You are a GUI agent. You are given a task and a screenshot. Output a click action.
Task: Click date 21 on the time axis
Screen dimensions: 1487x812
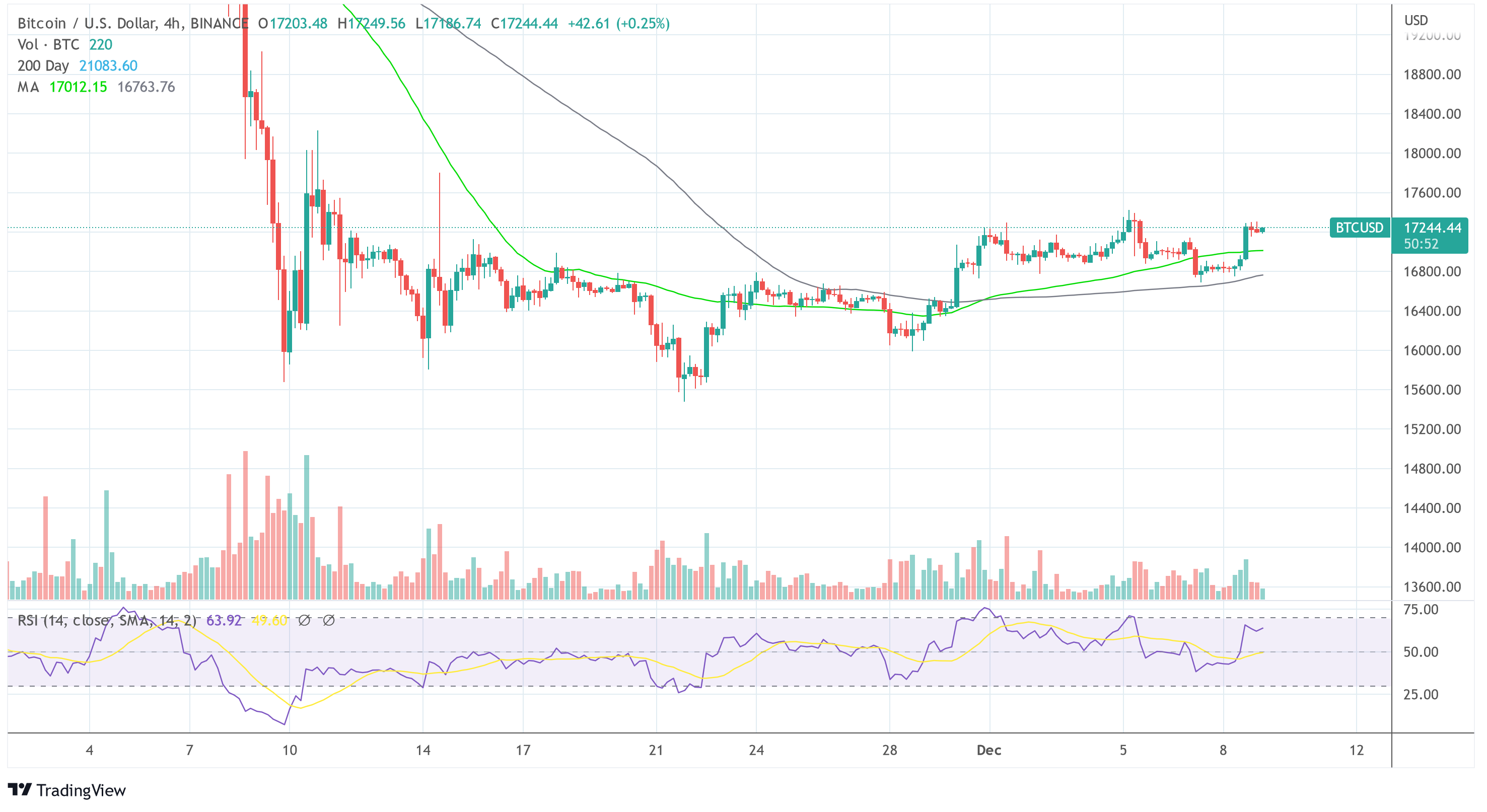click(656, 750)
